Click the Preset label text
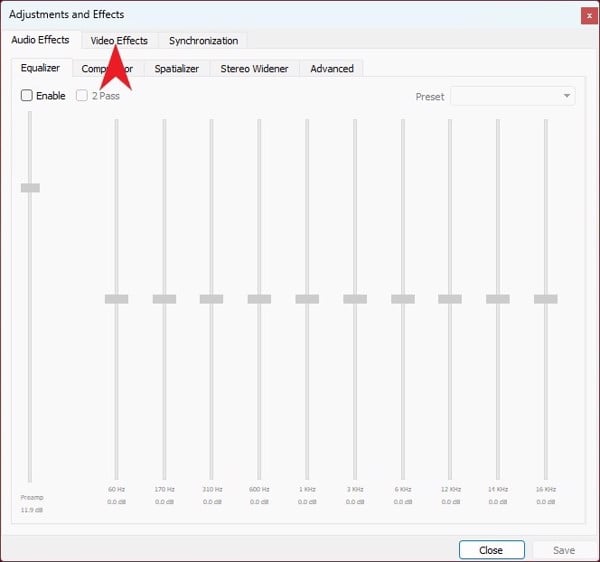Screen dimensions: 600x562 point(430,96)
